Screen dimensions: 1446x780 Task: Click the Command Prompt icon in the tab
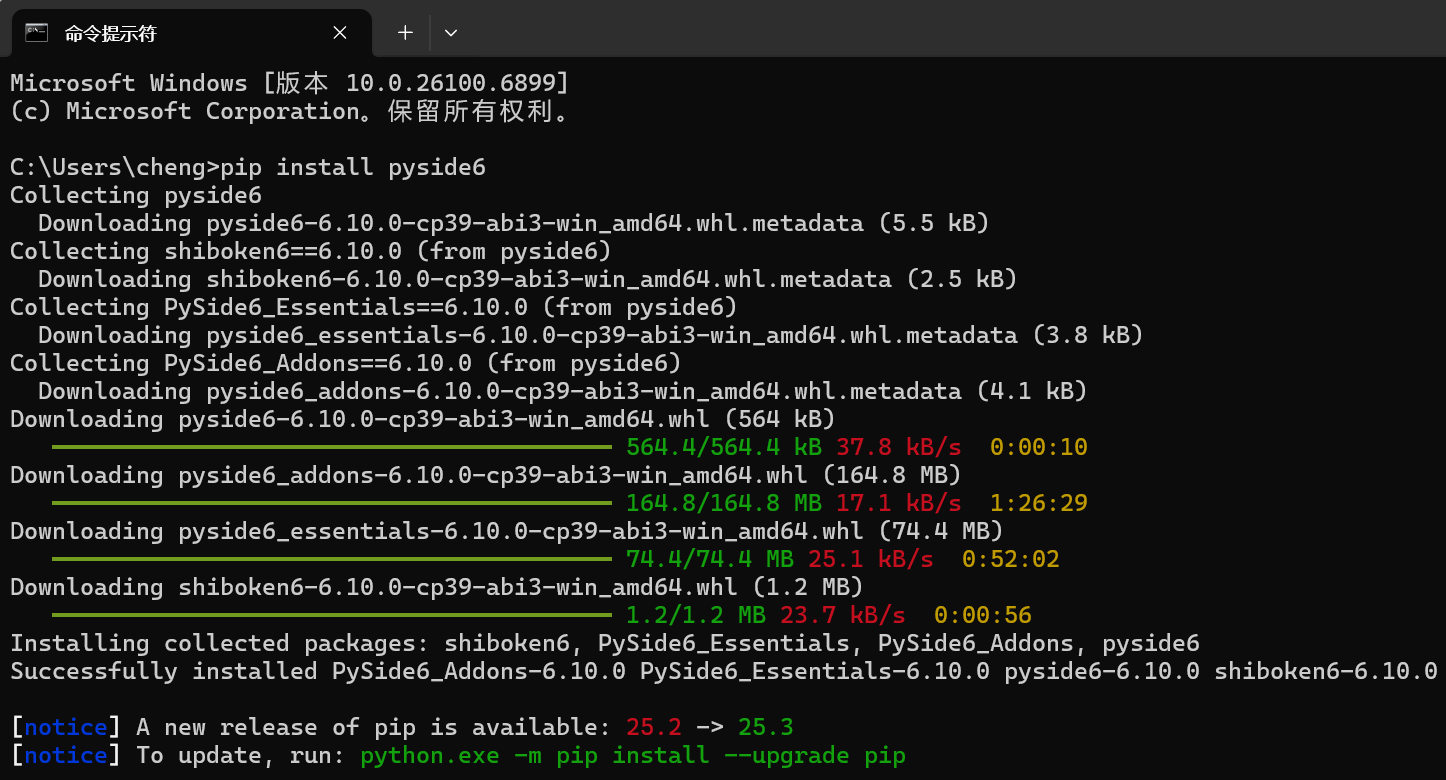click(x=37, y=32)
